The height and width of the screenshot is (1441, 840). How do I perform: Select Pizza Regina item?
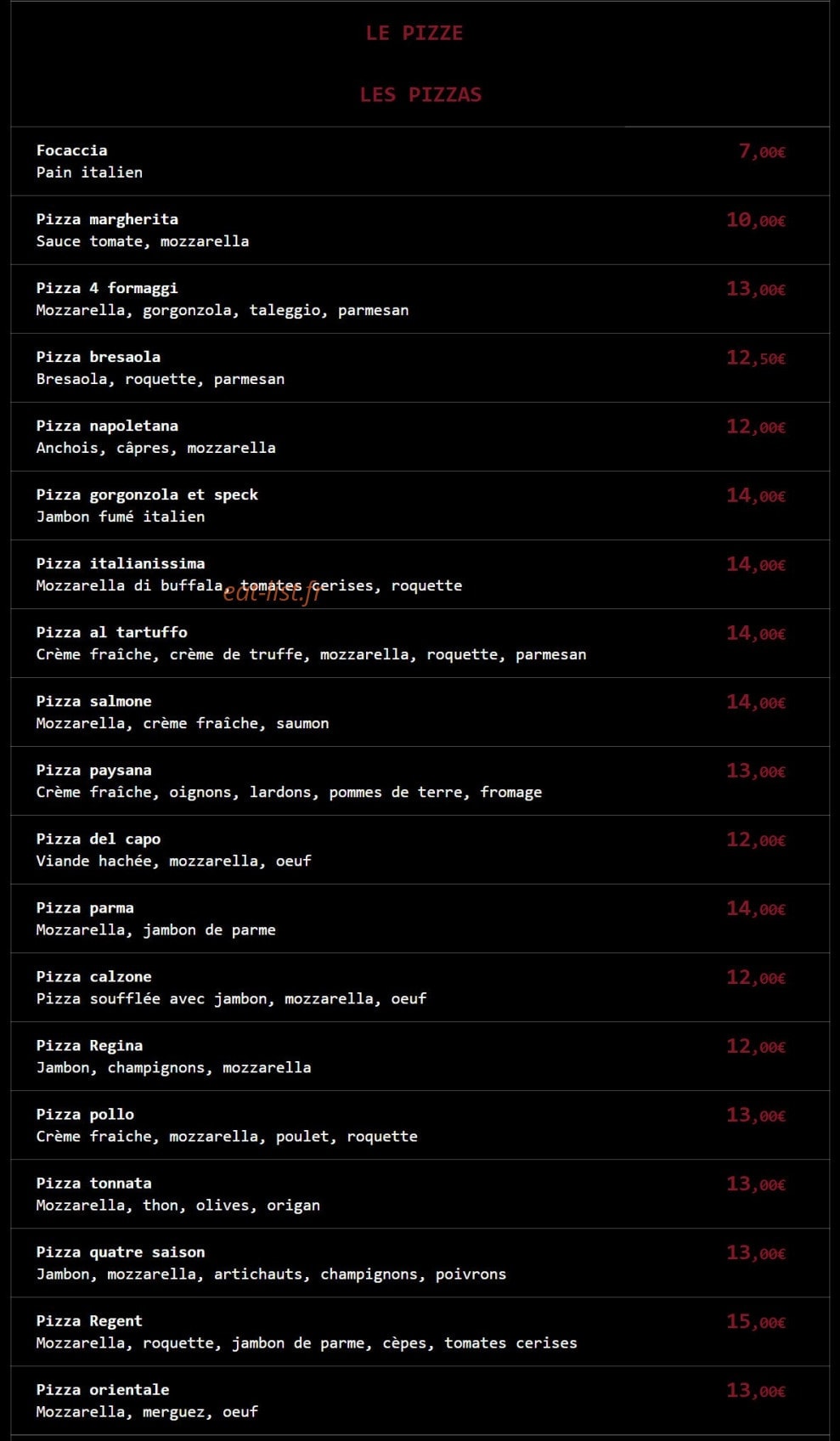89,1045
